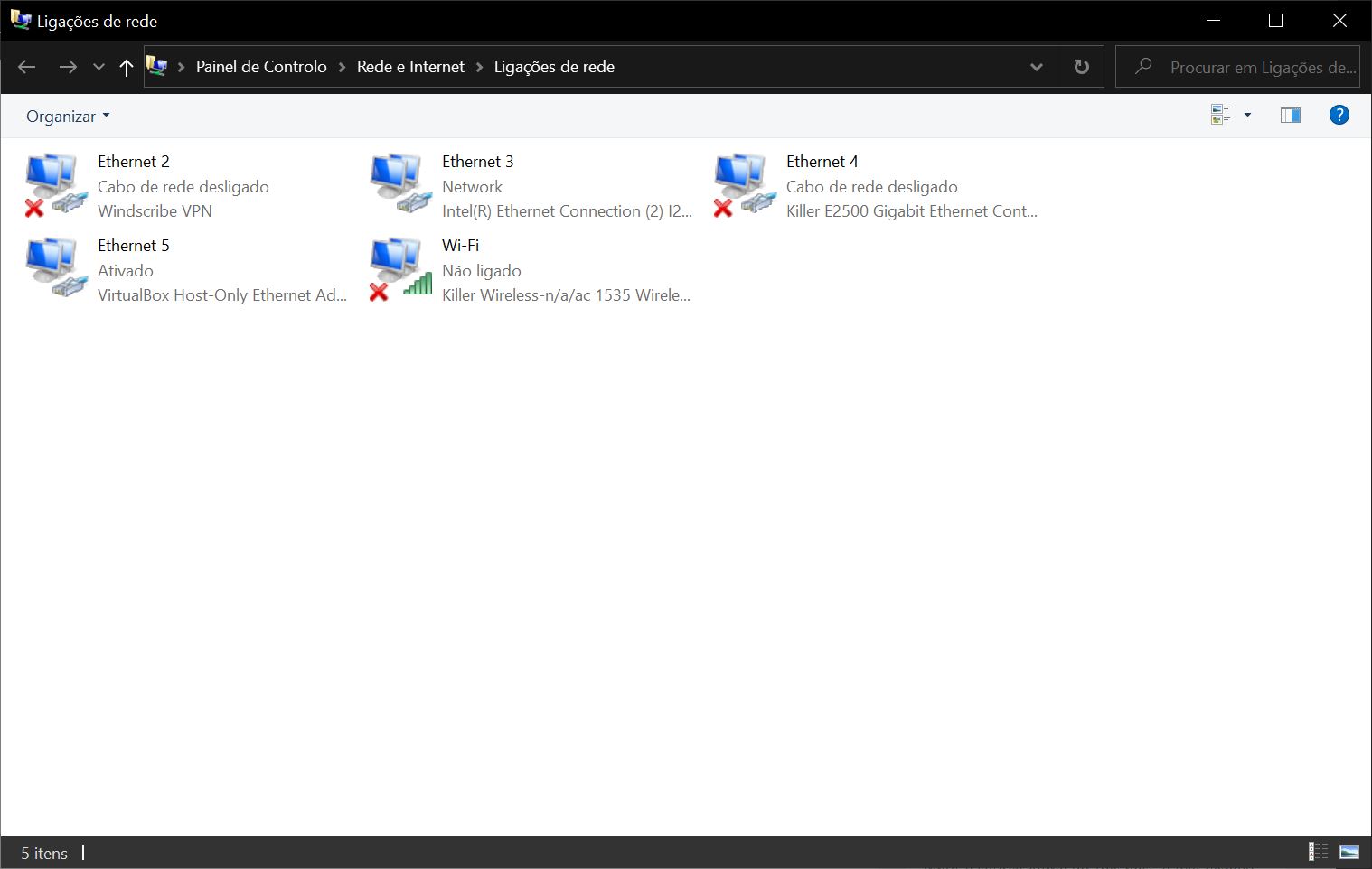Switch to large icons view in status bar

(x=1349, y=852)
